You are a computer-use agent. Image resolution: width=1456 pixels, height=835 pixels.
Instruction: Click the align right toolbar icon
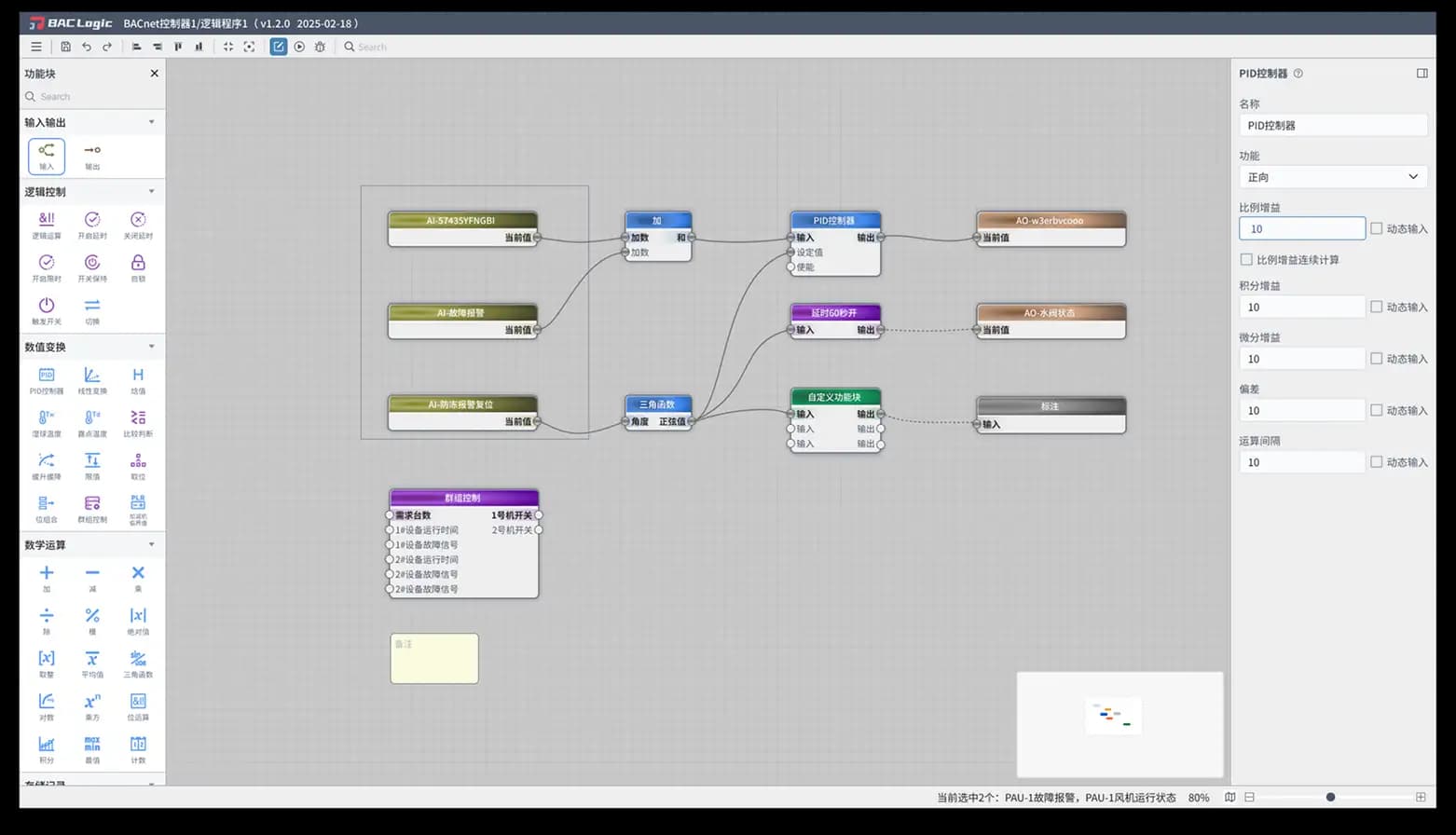pos(157,47)
